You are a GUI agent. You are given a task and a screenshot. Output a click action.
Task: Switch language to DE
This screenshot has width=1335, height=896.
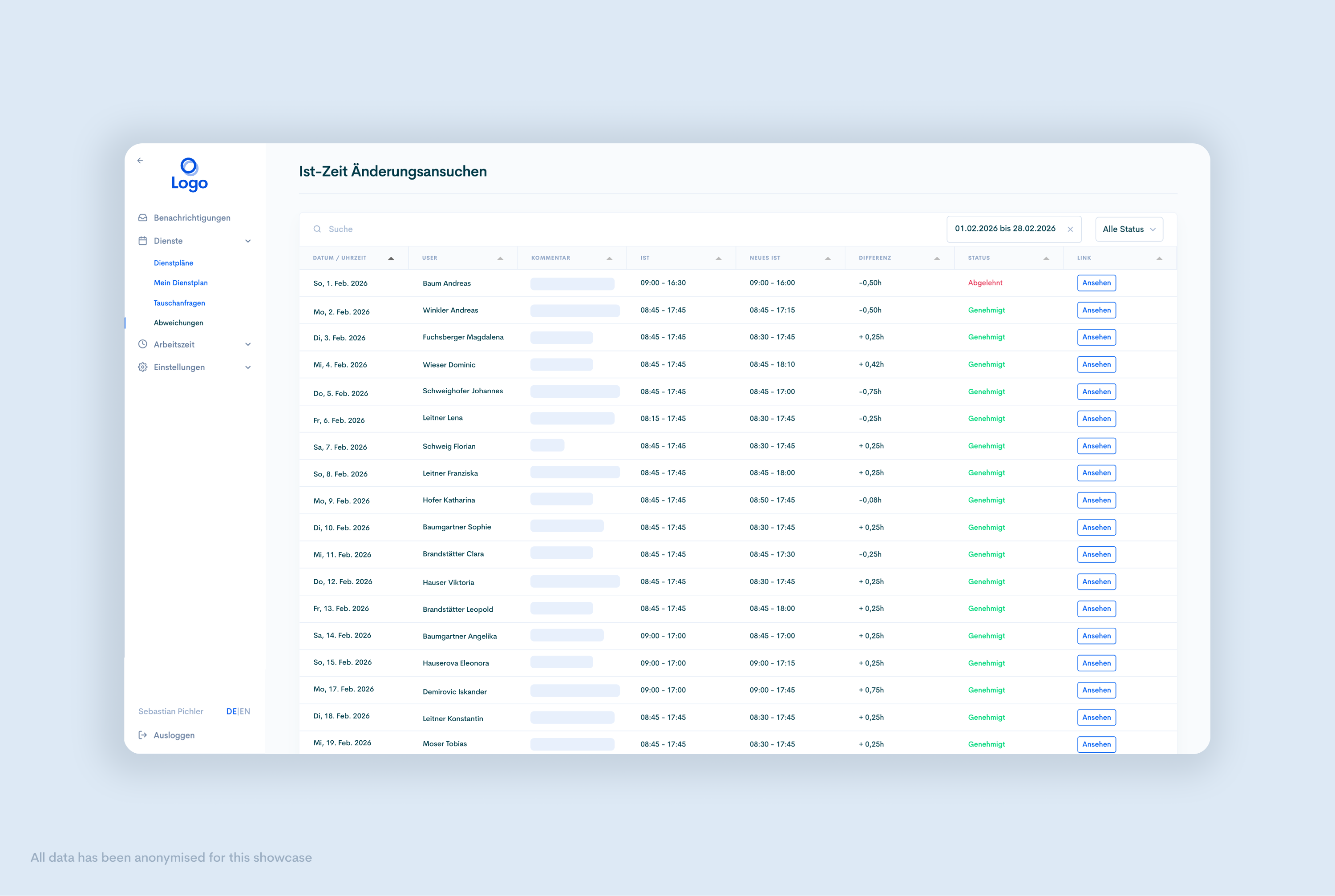(231, 711)
